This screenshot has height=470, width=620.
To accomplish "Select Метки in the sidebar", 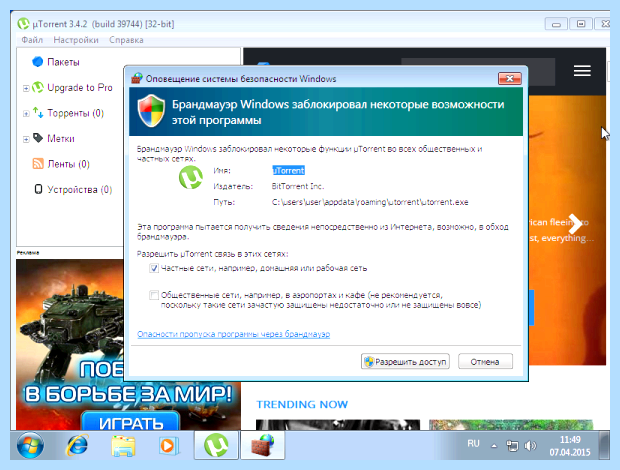I will (61, 138).
